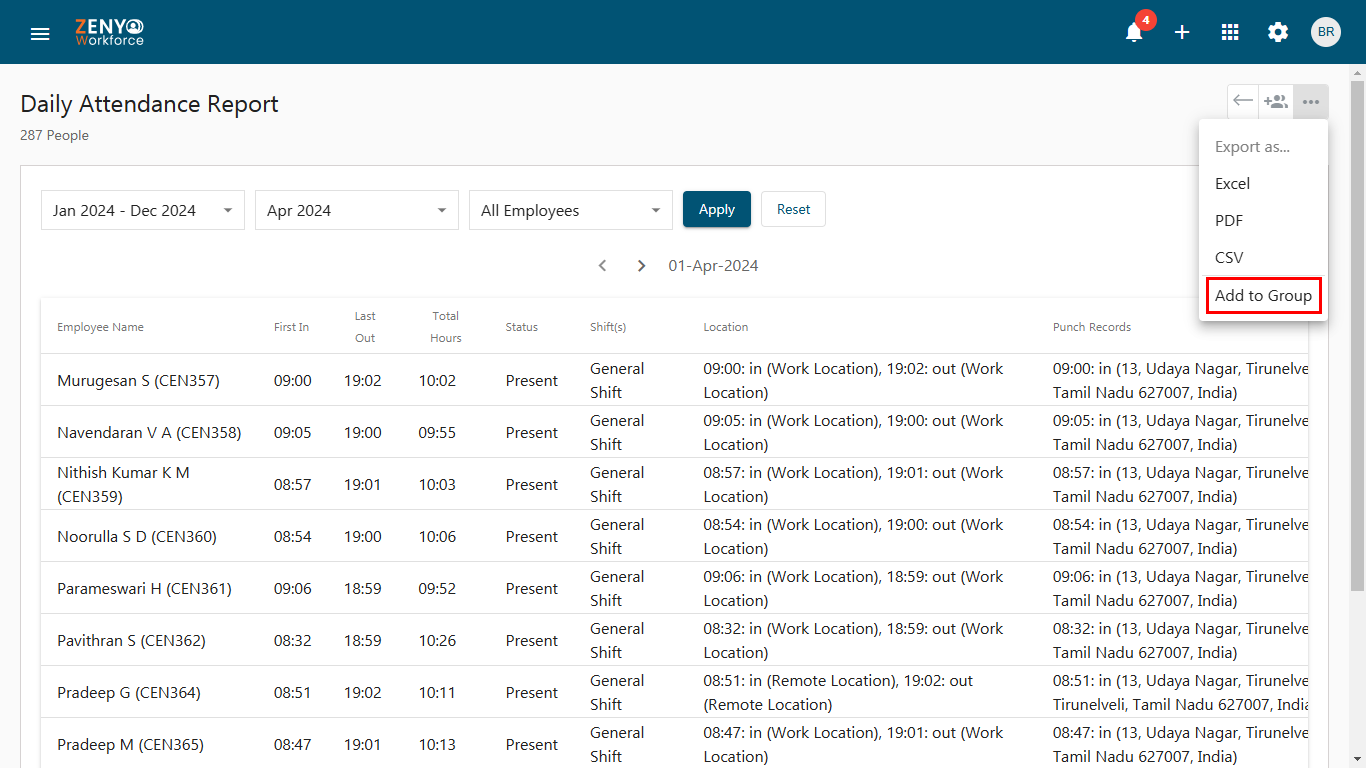Click the back arrow button
Screen dimensions: 1366x768
[x=1243, y=101]
